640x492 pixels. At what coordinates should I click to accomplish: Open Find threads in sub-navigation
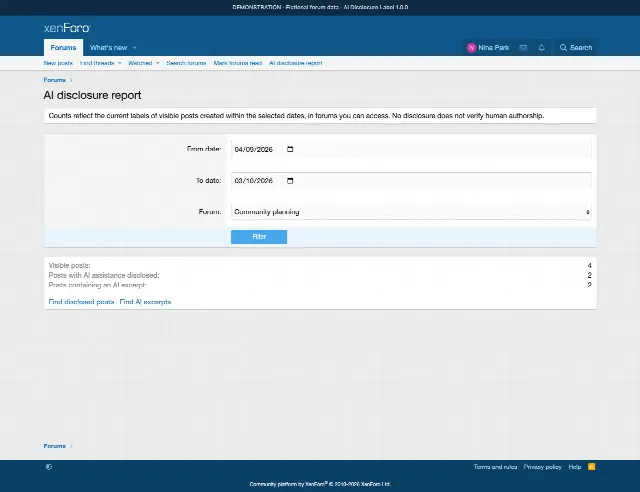97,63
